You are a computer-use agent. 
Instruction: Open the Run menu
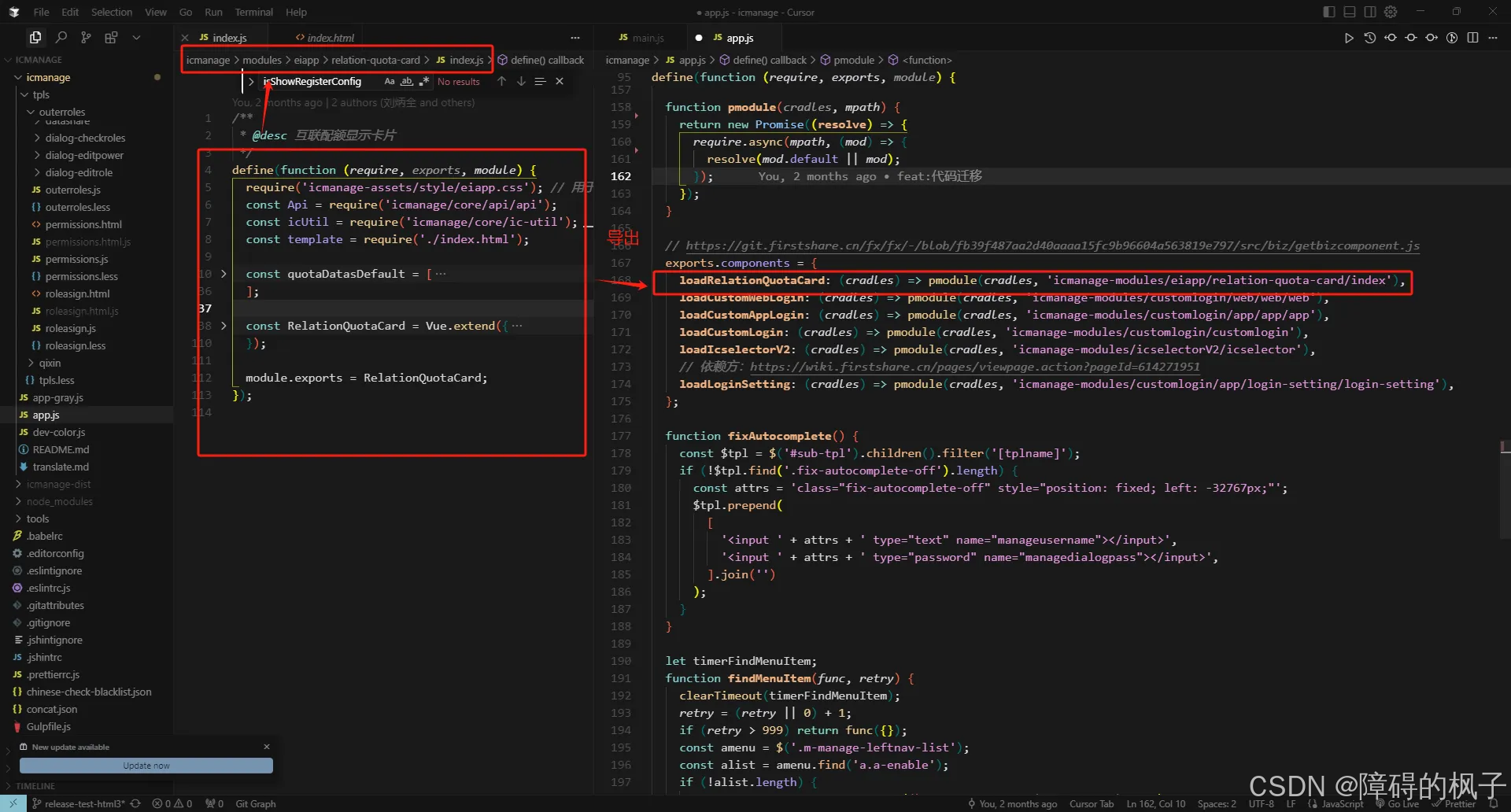[x=213, y=12]
